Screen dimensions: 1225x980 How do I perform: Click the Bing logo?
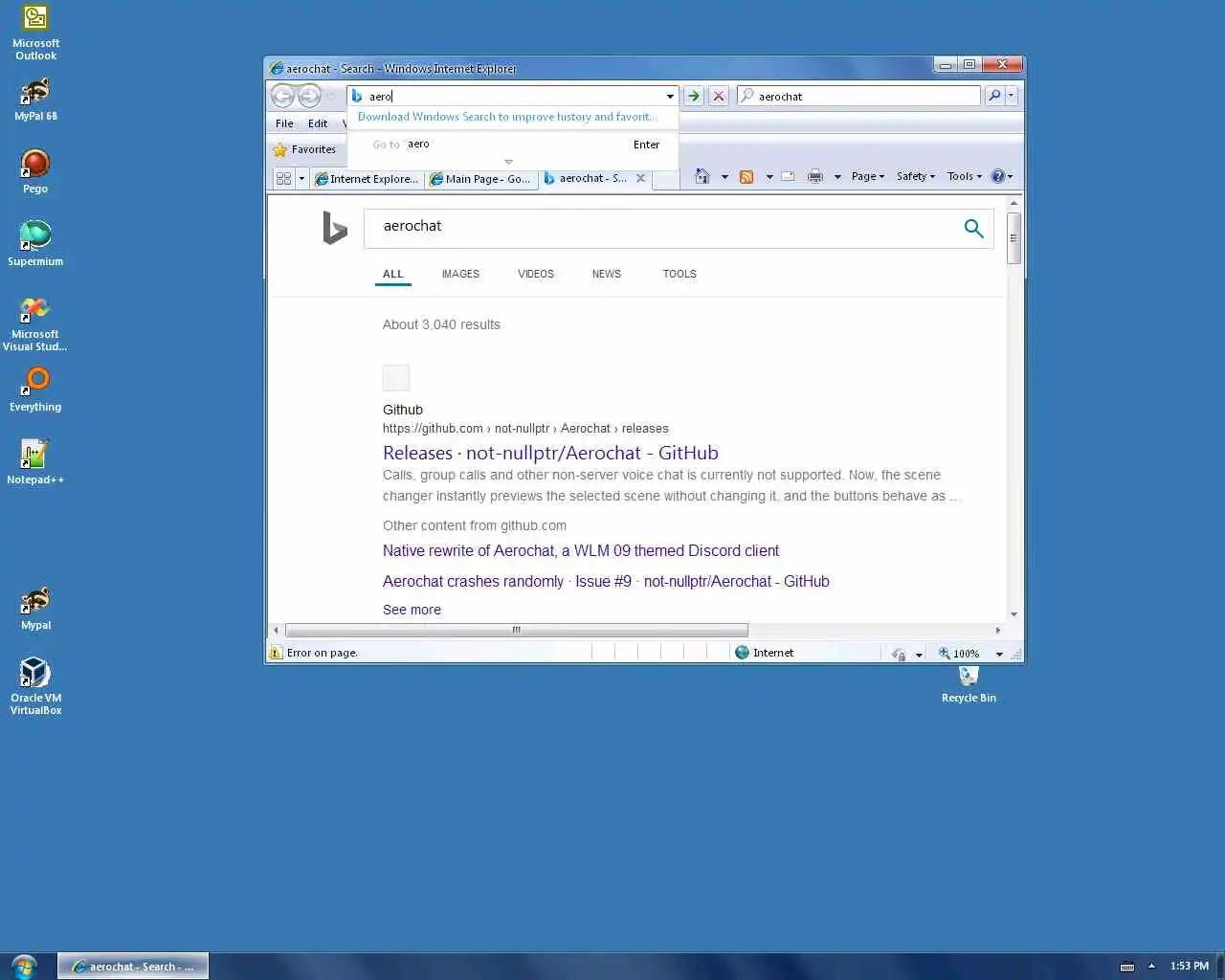(x=335, y=228)
